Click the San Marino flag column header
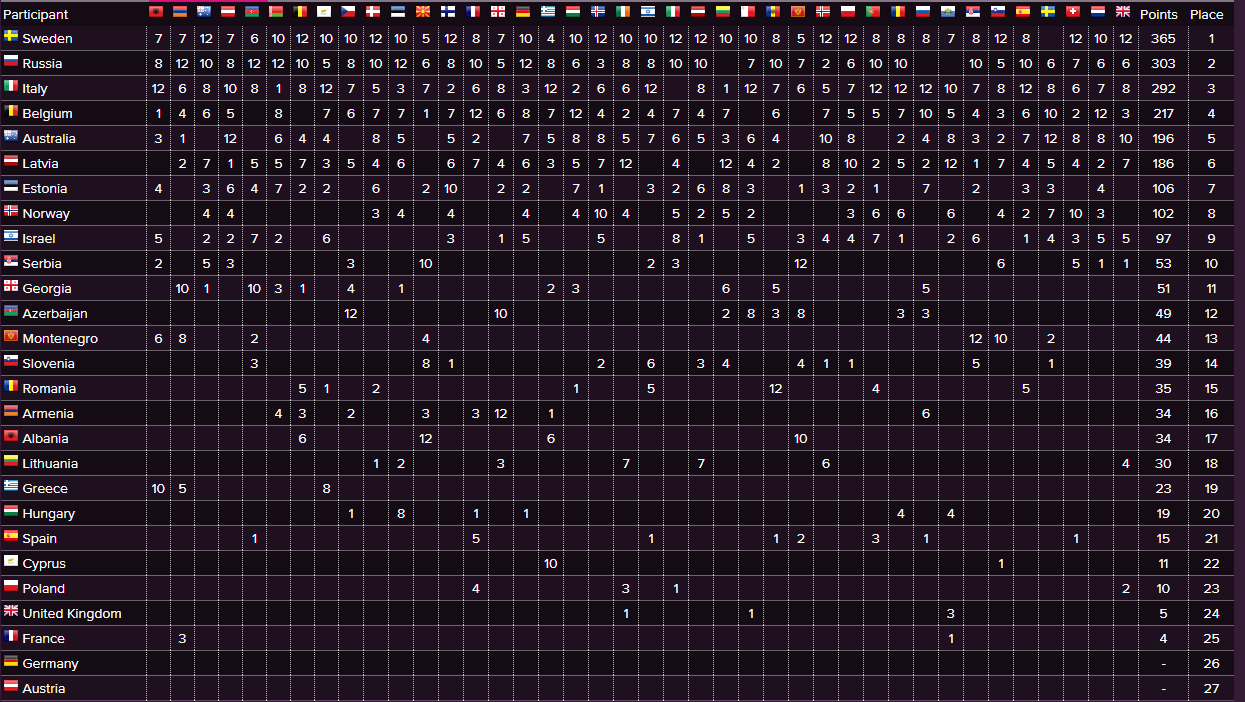This screenshot has width=1245, height=702. tap(947, 12)
